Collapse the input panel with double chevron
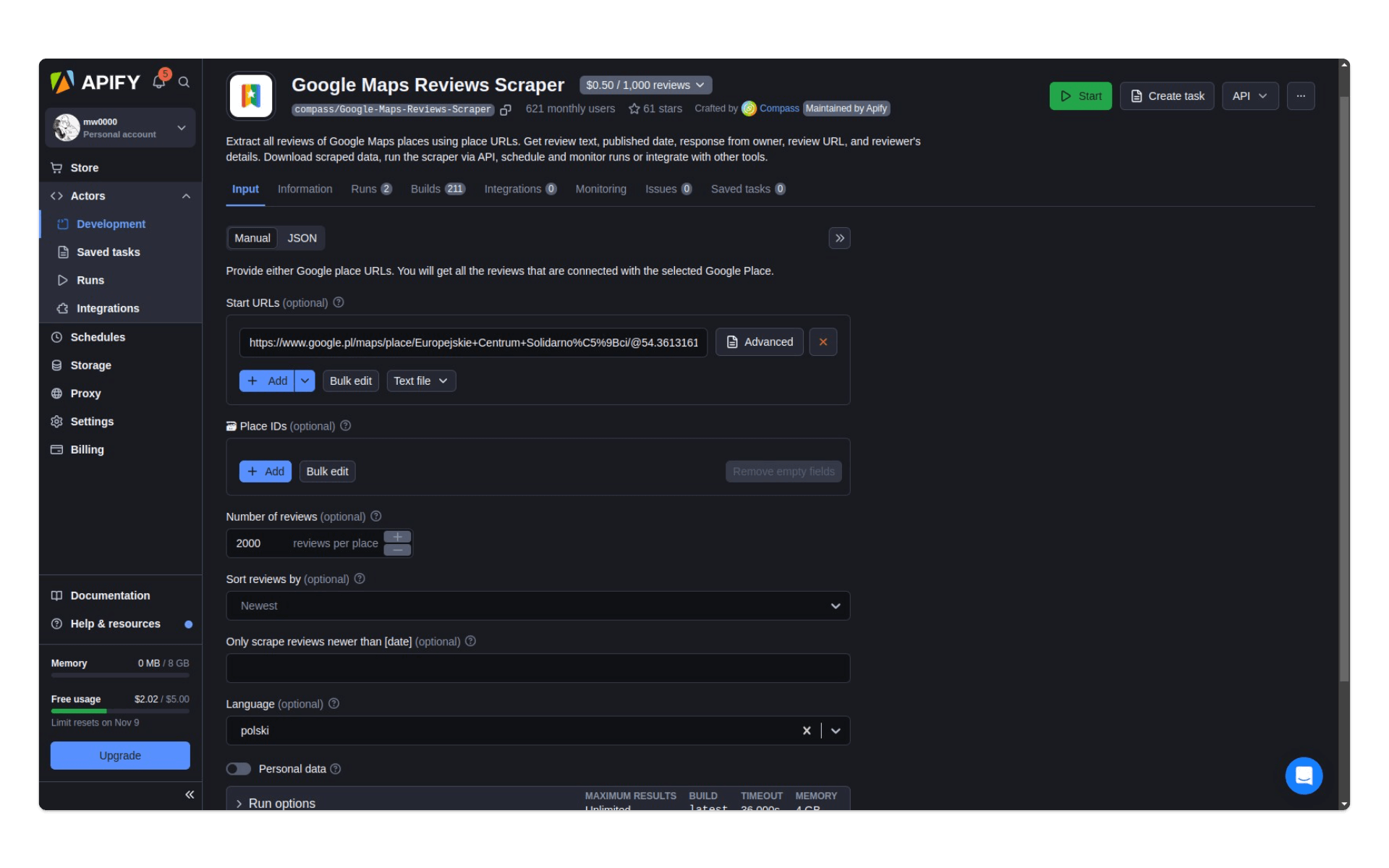Screen dimensions: 1389x868 (839, 238)
